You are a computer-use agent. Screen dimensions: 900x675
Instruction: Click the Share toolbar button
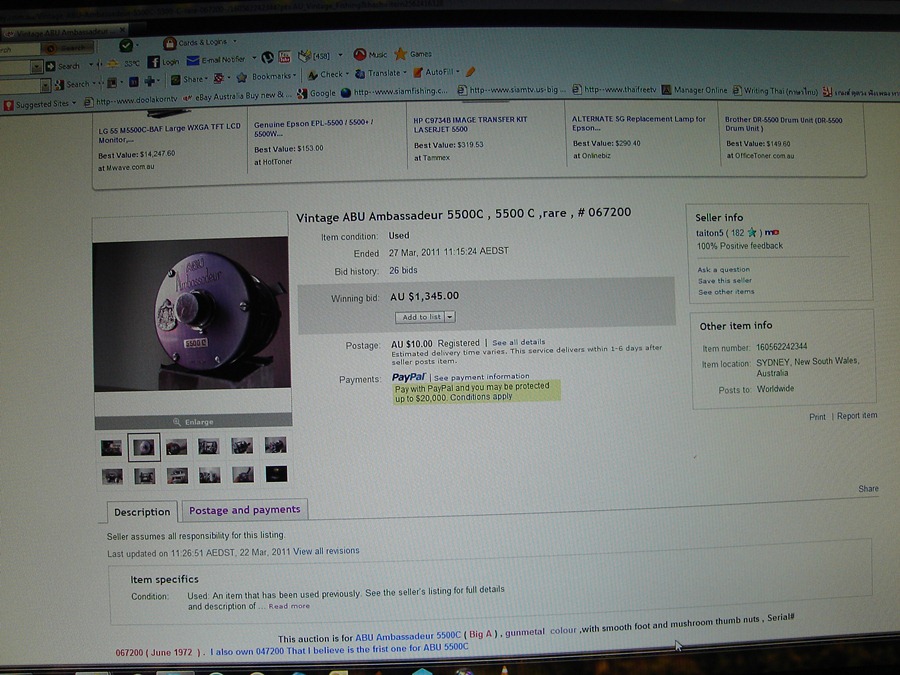pos(188,79)
